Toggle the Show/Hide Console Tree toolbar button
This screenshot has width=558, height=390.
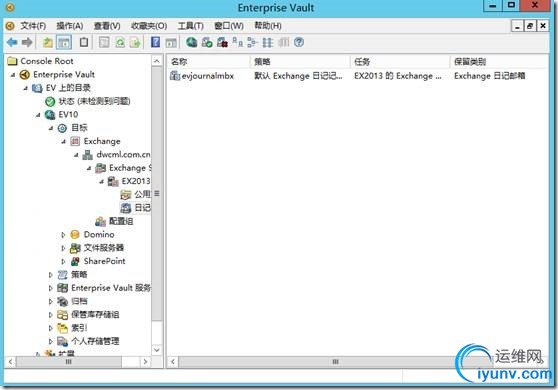[64, 43]
